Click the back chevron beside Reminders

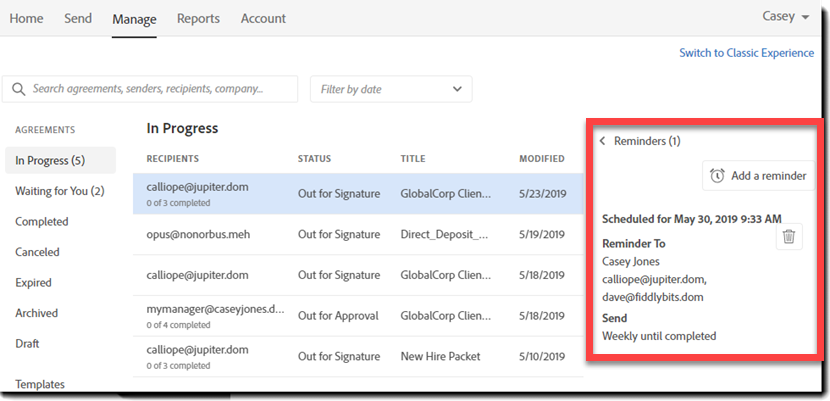(602, 141)
